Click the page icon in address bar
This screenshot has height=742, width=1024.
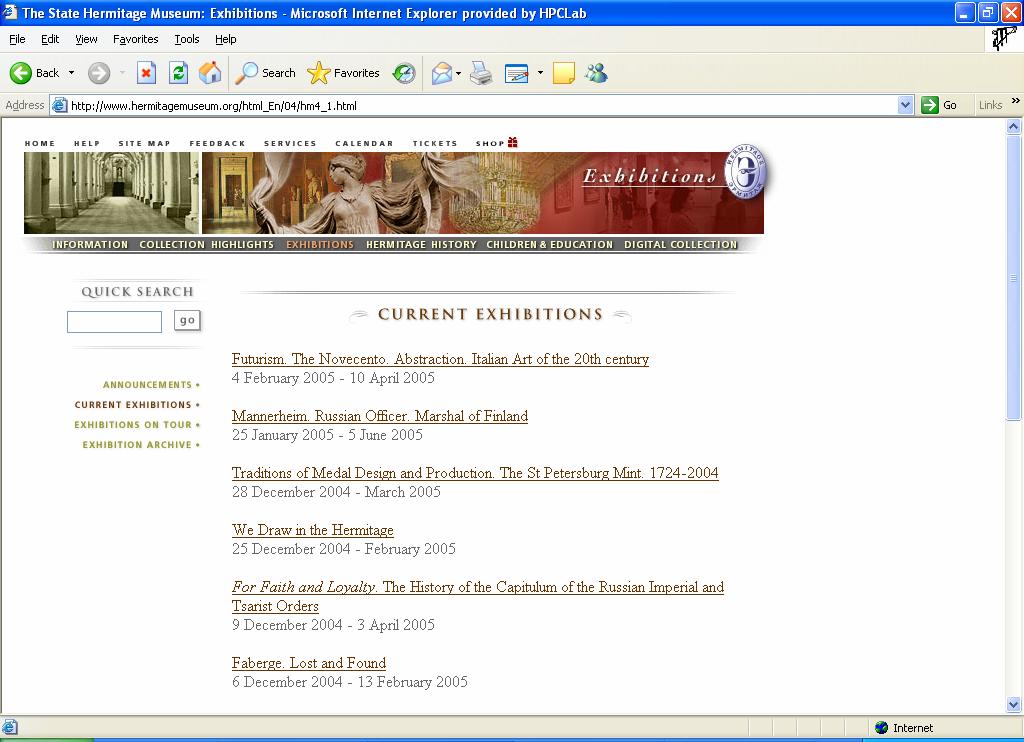pos(59,105)
